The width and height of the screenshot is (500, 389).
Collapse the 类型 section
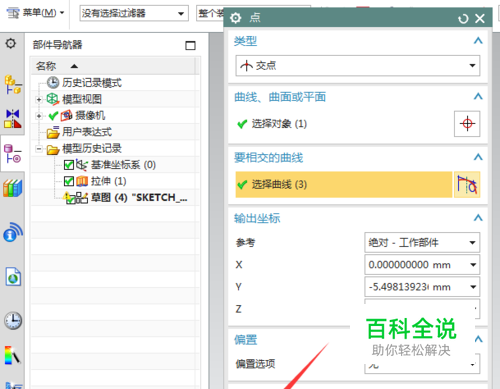[478, 41]
